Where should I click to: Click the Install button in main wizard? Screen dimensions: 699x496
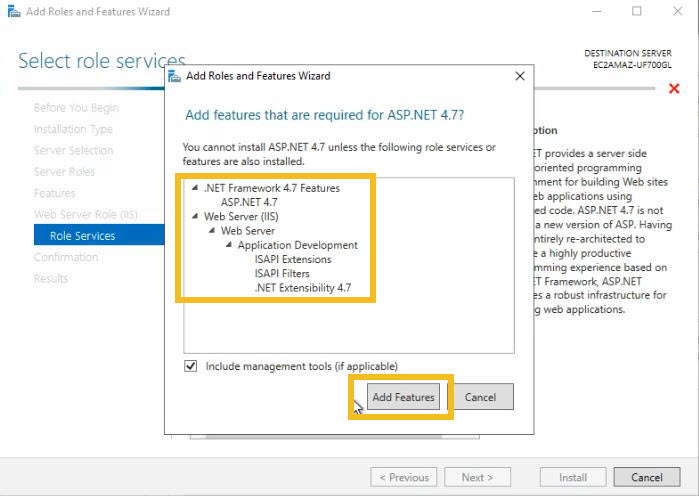click(x=573, y=477)
